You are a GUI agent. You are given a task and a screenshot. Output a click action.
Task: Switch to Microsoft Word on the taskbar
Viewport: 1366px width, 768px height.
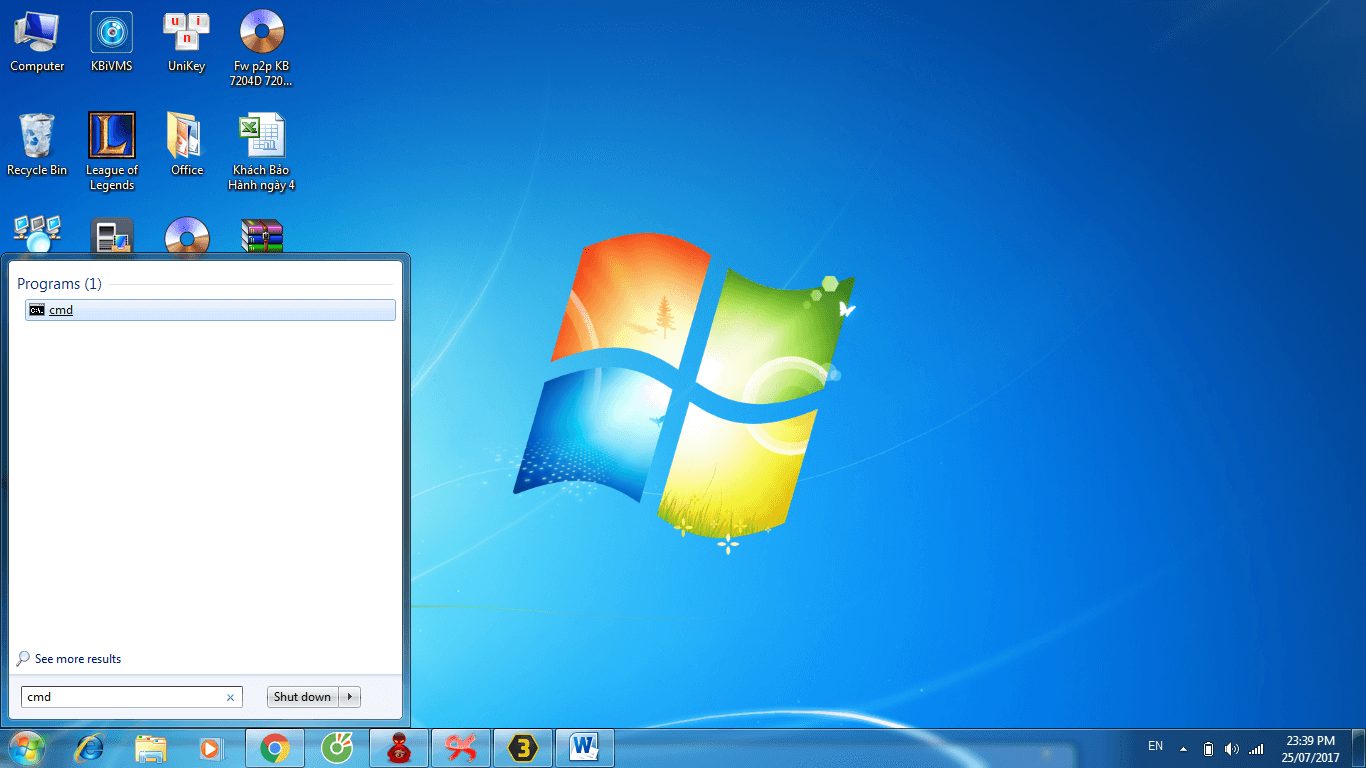pyautogui.click(x=584, y=748)
